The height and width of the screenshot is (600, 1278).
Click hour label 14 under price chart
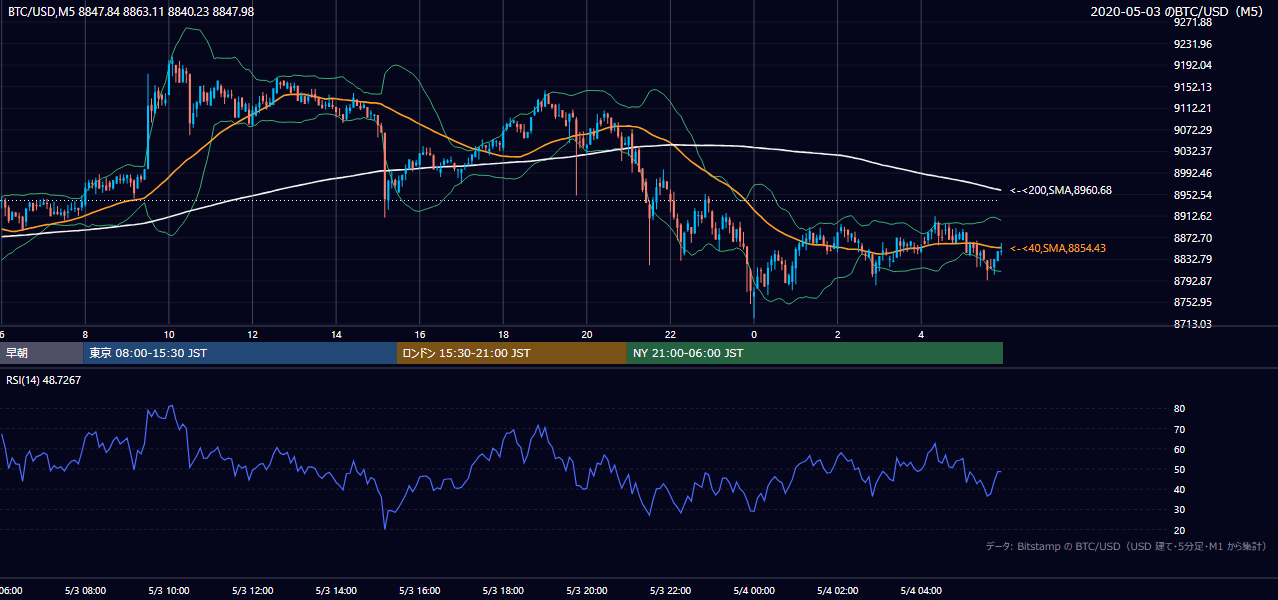click(336, 335)
